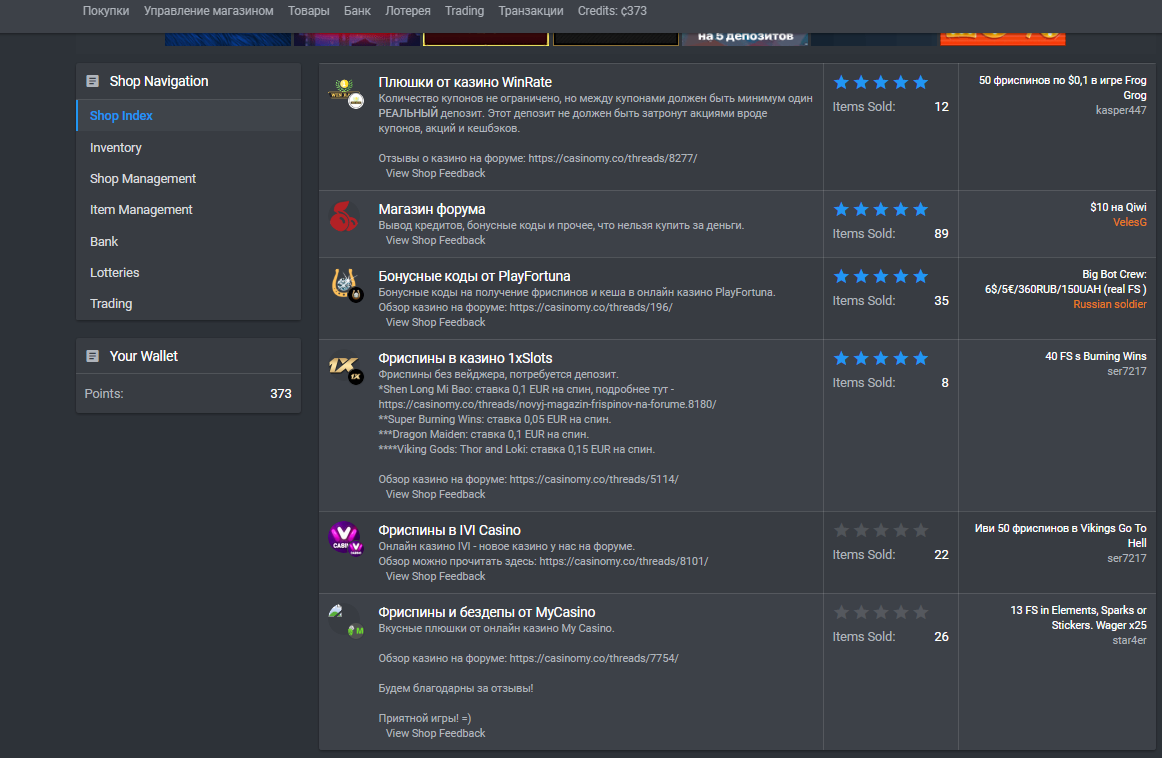Open Фриспины и бездепы от MyCasino shop
The image size is (1162, 758).
pyautogui.click(x=486, y=613)
